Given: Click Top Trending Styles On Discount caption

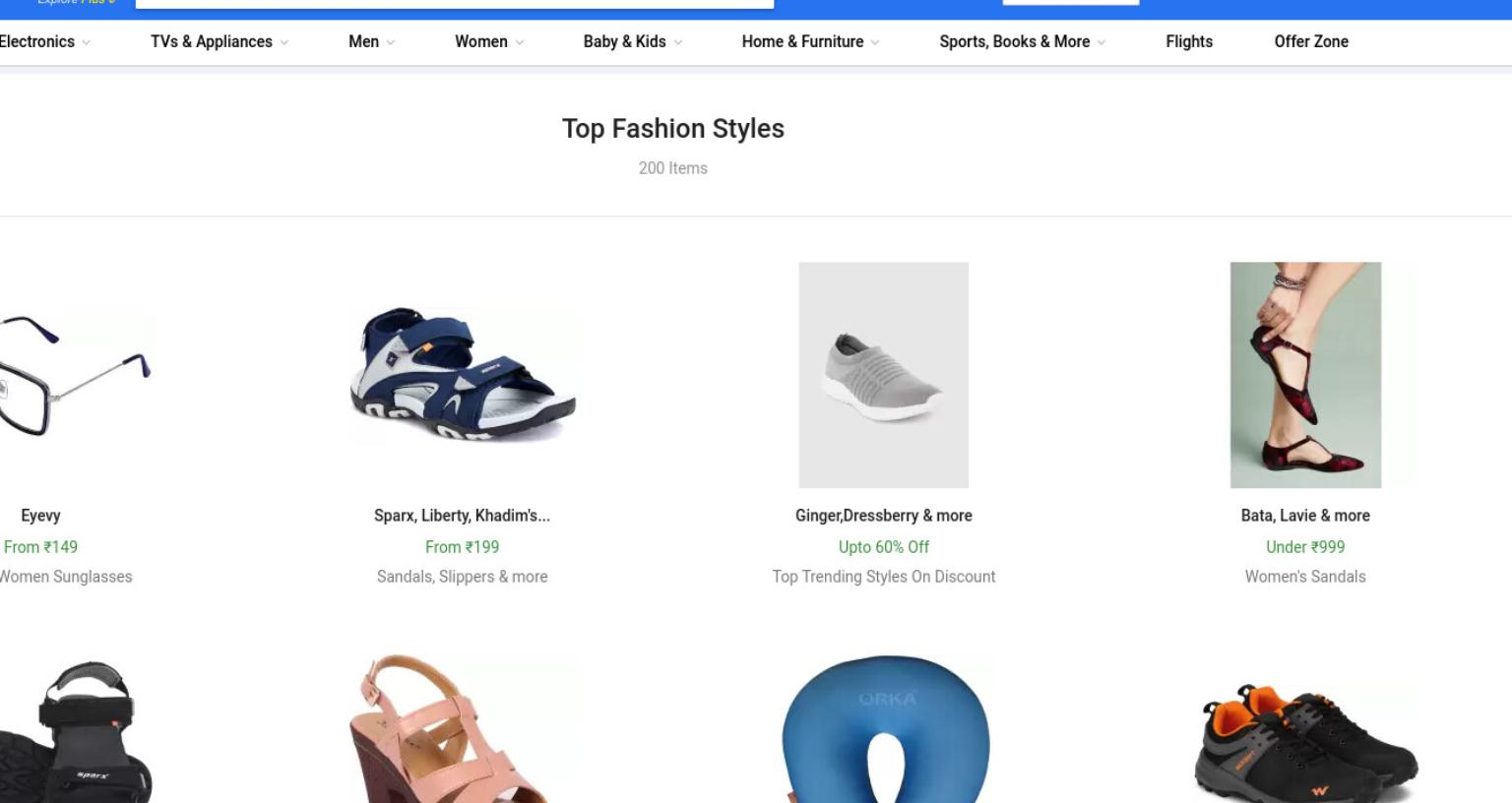Looking at the screenshot, I should pos(884,577).
